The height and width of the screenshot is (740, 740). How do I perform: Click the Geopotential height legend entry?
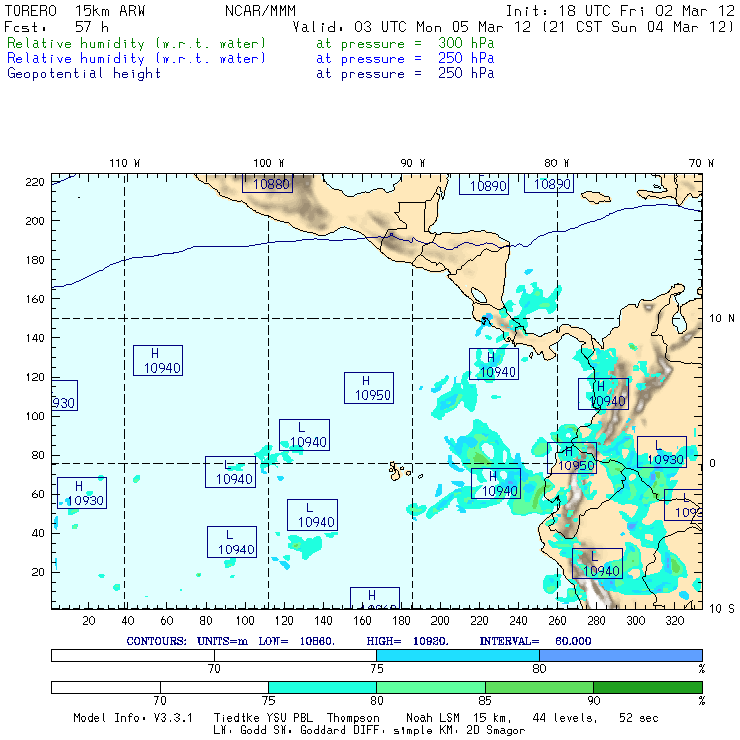(x=84, y=73)
